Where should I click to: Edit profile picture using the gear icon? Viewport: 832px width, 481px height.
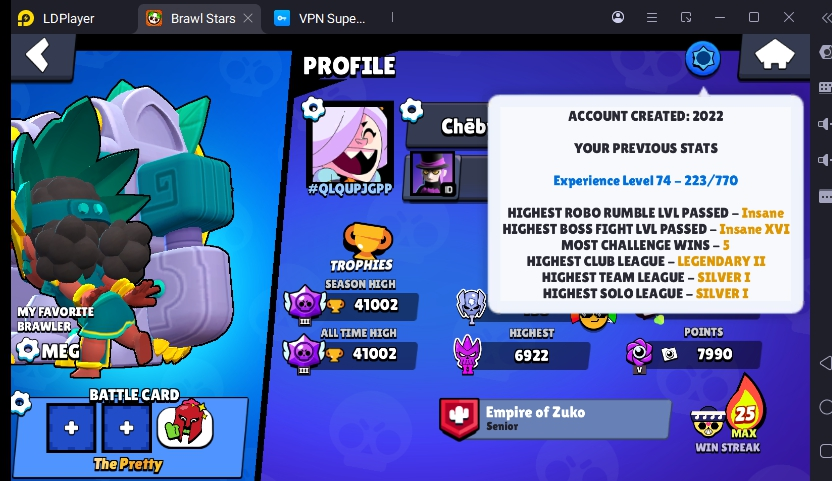(x=313, y=109)
